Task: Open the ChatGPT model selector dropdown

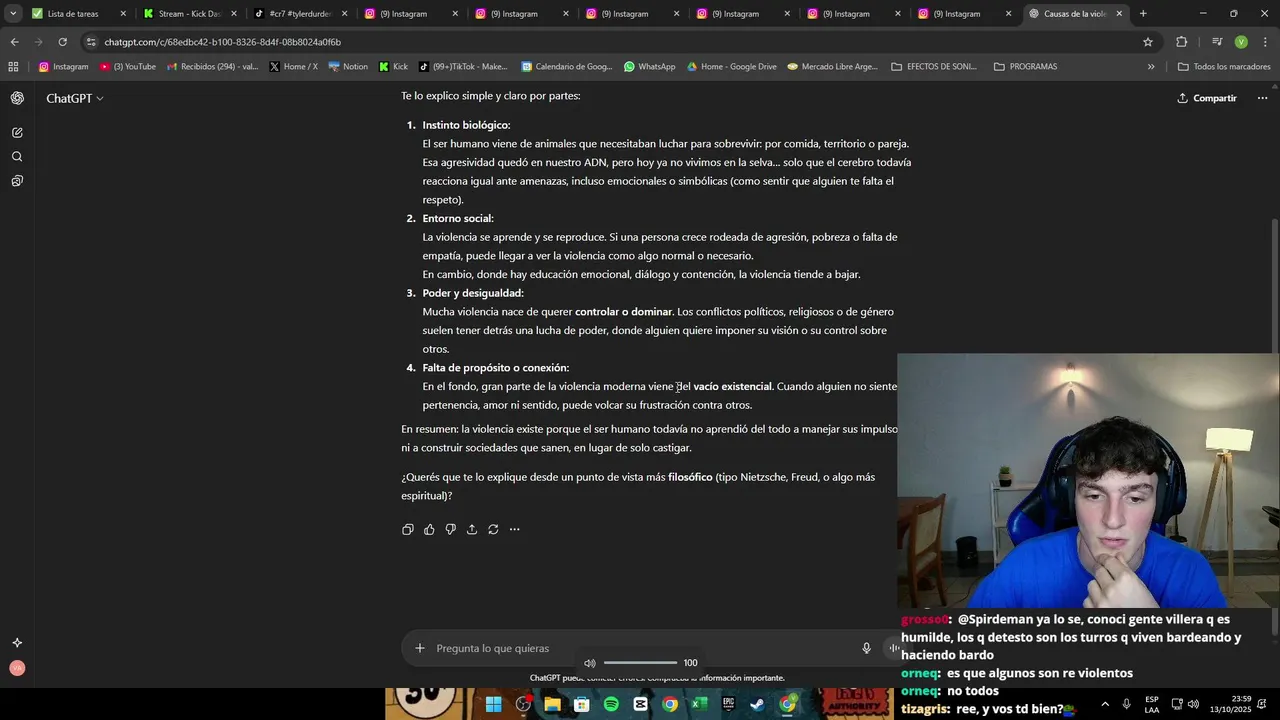Action: pyautogui.click(x=75, y=98)
